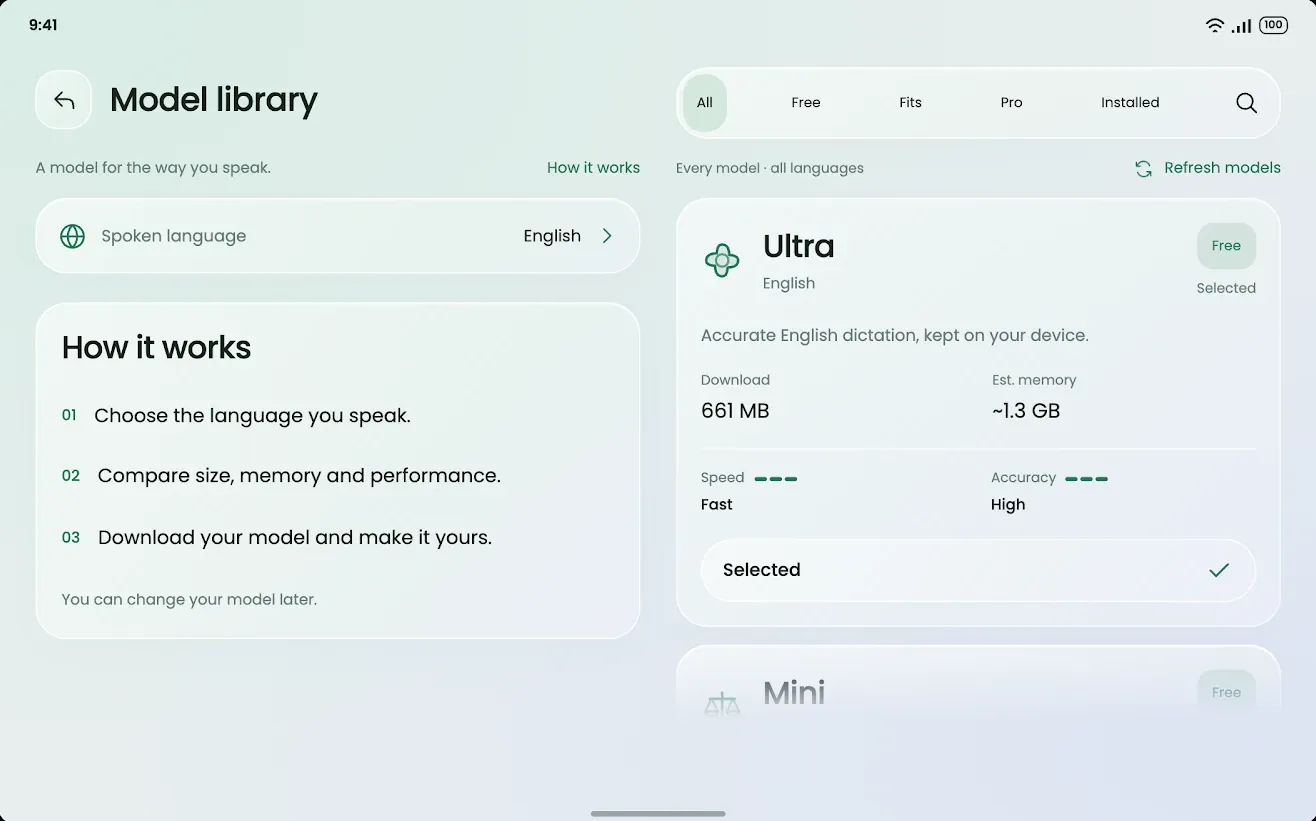The image size is (1316, 821).
Task: Switch to the Fits filter tab
Action: pos(910,103)
